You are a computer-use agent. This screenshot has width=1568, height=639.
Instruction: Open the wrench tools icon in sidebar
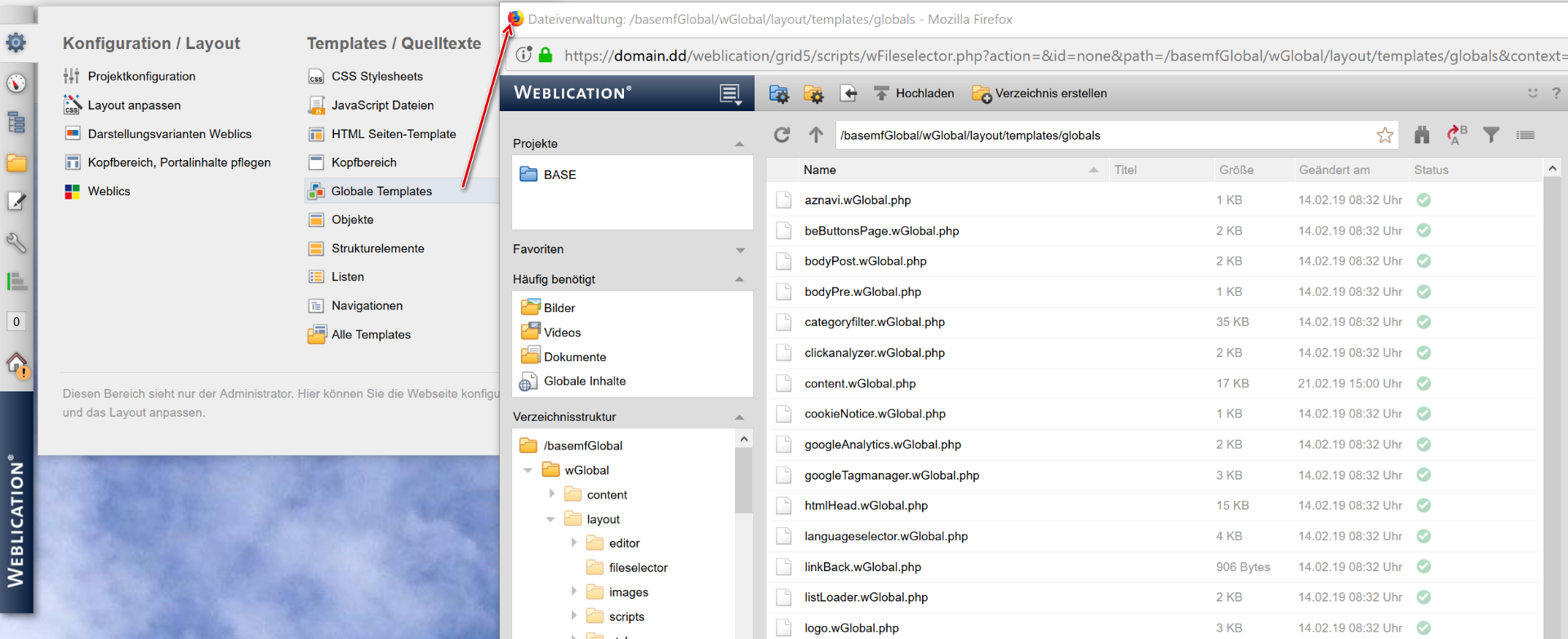pos(16,242)
